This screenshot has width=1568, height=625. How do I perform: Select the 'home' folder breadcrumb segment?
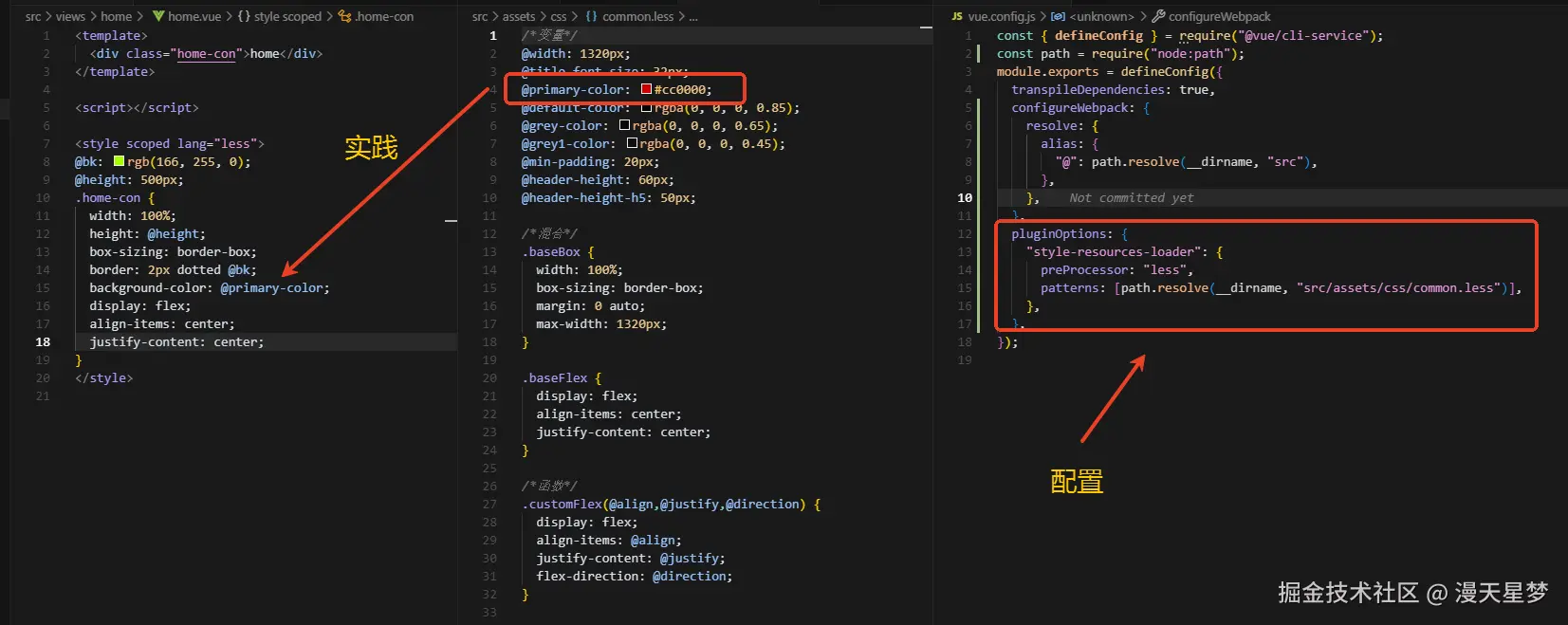coord(117,16)
